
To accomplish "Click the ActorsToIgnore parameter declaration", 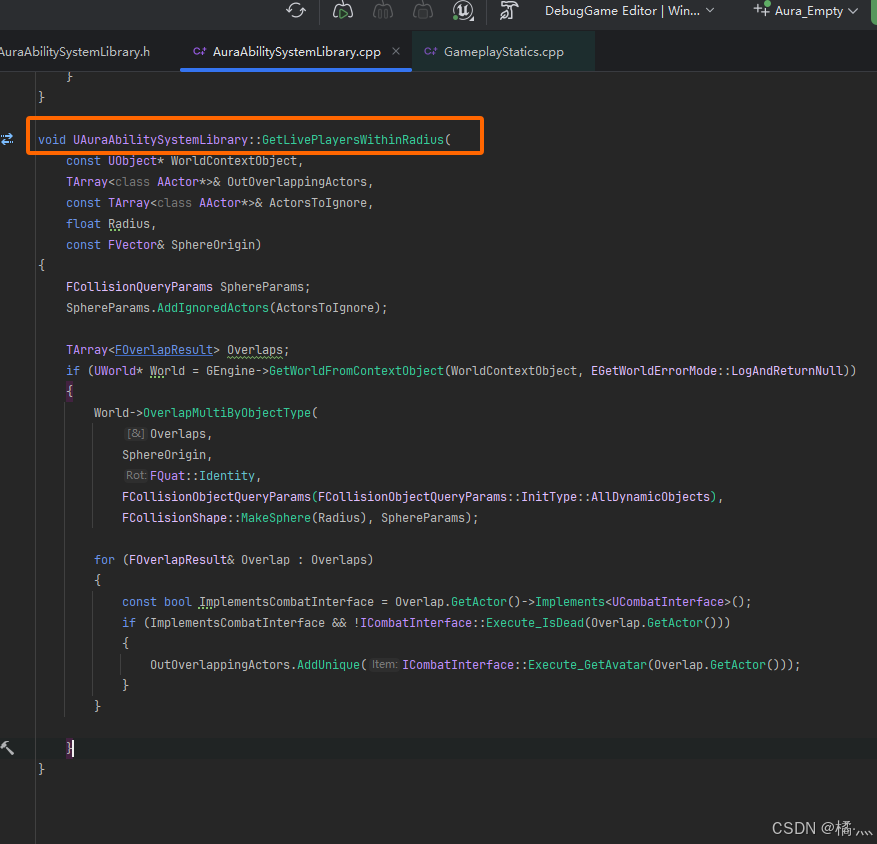I will click(x=318, y=203).
